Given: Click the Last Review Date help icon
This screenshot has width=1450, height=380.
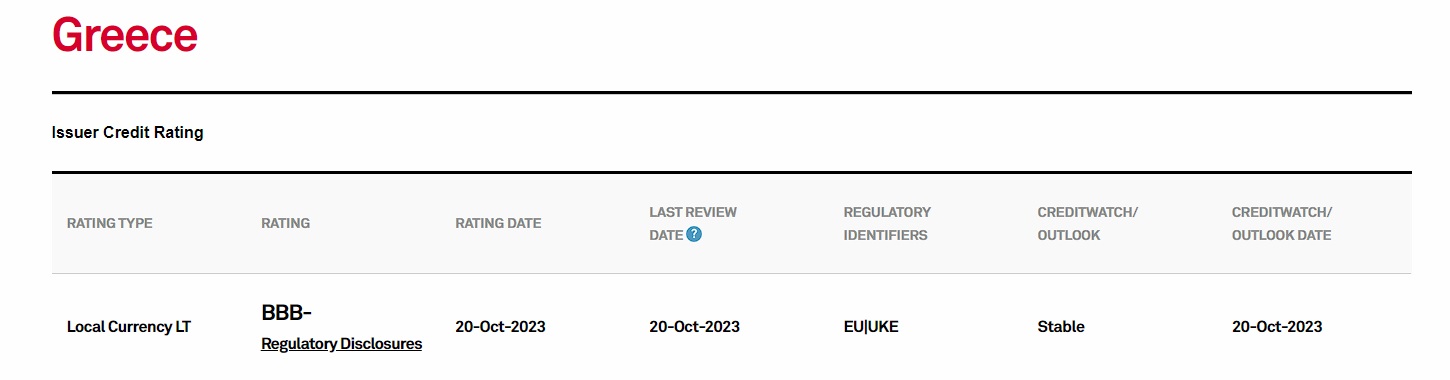Looking at the screenshot, I should (694, 235).
